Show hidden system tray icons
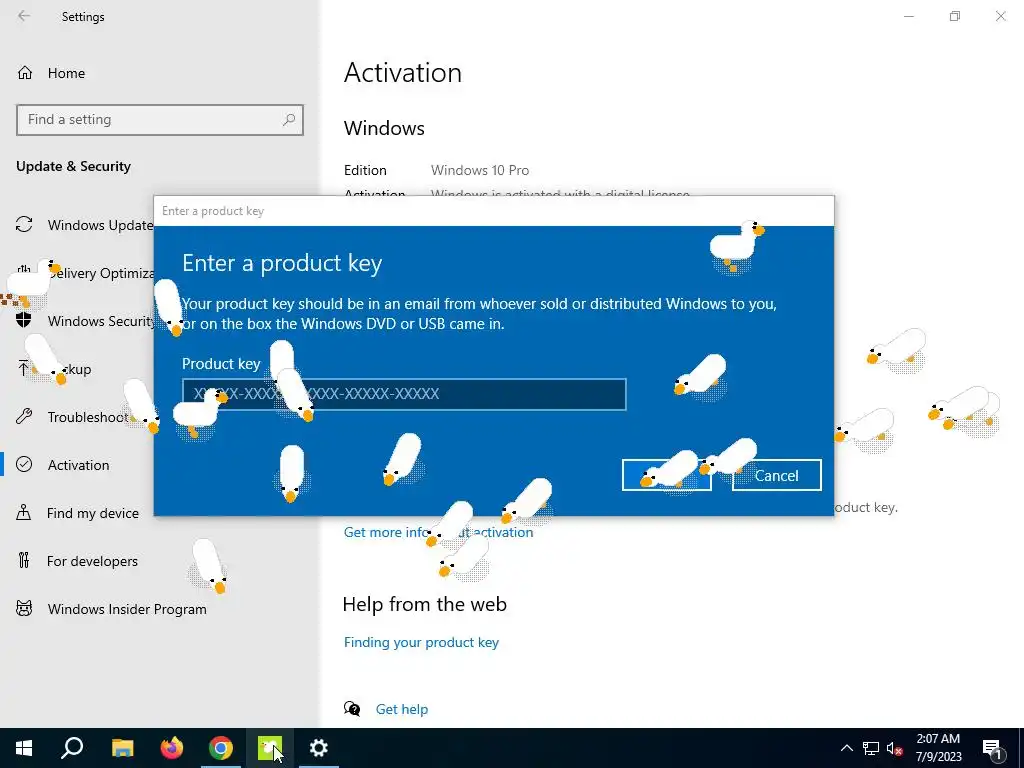The image size is (1024, 768). coord(846,748)
